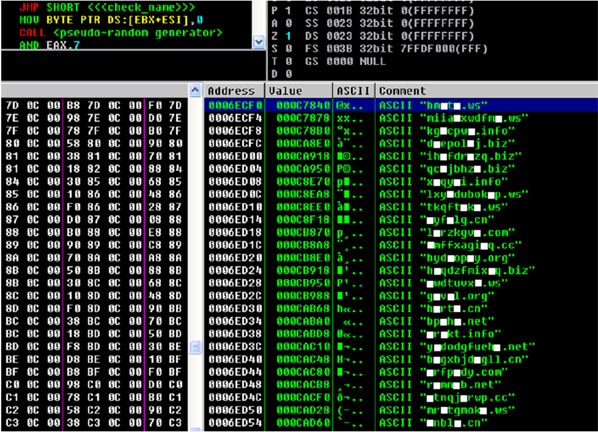Viewport: 598px width, 432px height.
Task: Select the FS 003B 7FFDF000 register line
Action: (396, 48)
